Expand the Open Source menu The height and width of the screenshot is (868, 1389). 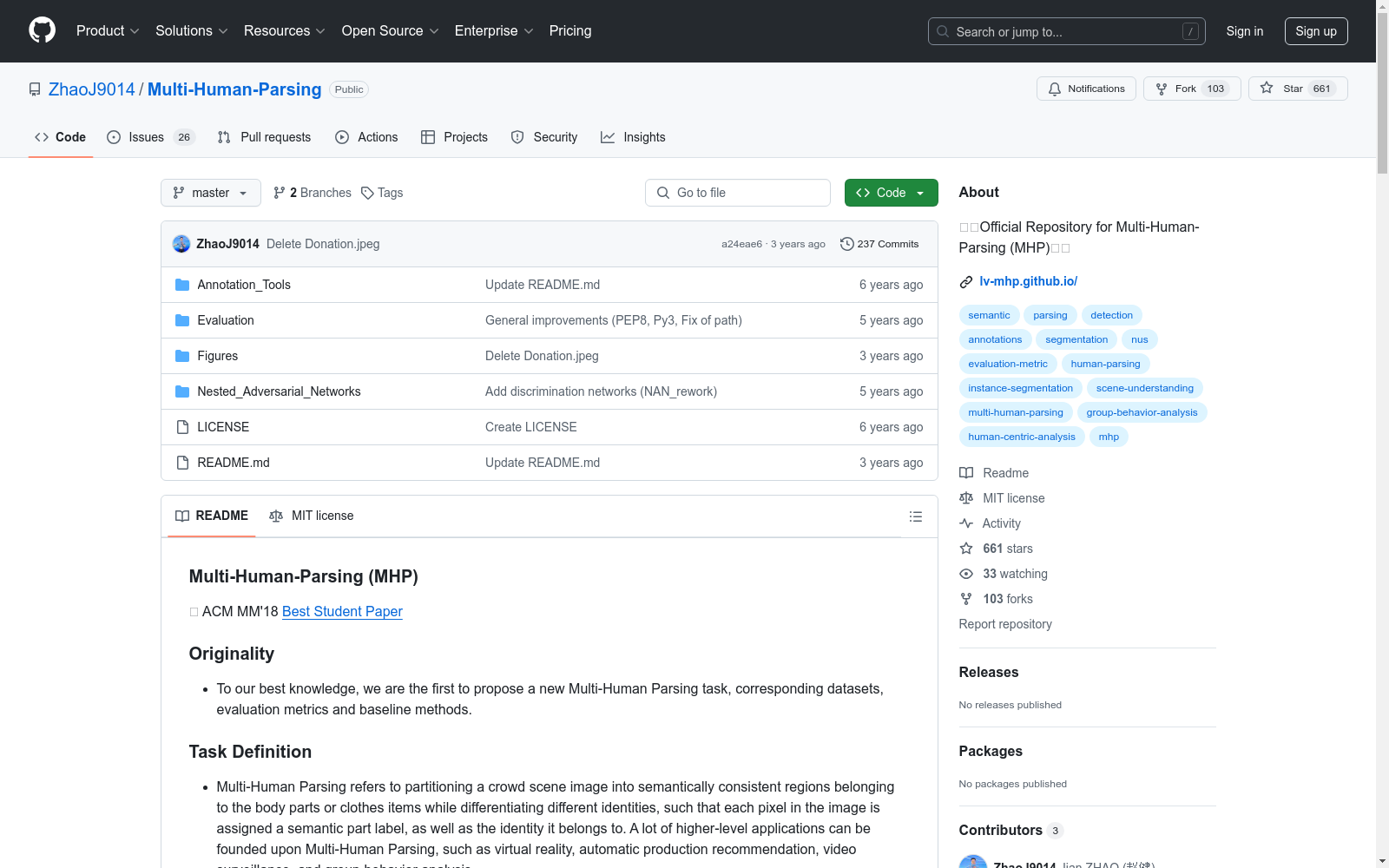coord(391,30)
